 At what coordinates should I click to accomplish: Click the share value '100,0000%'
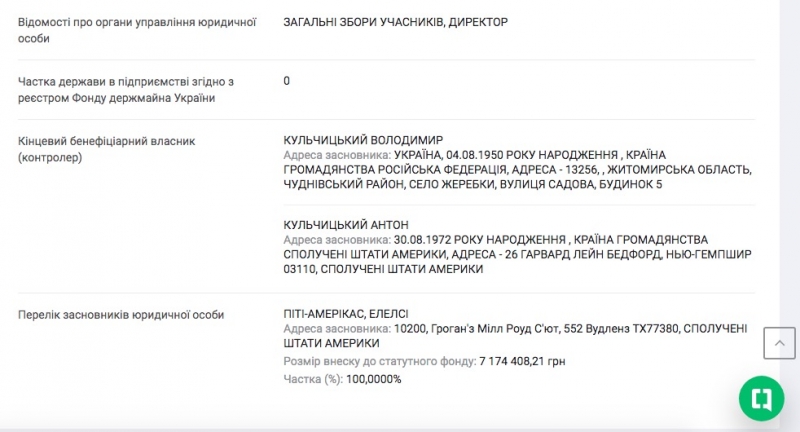[374, 379]
